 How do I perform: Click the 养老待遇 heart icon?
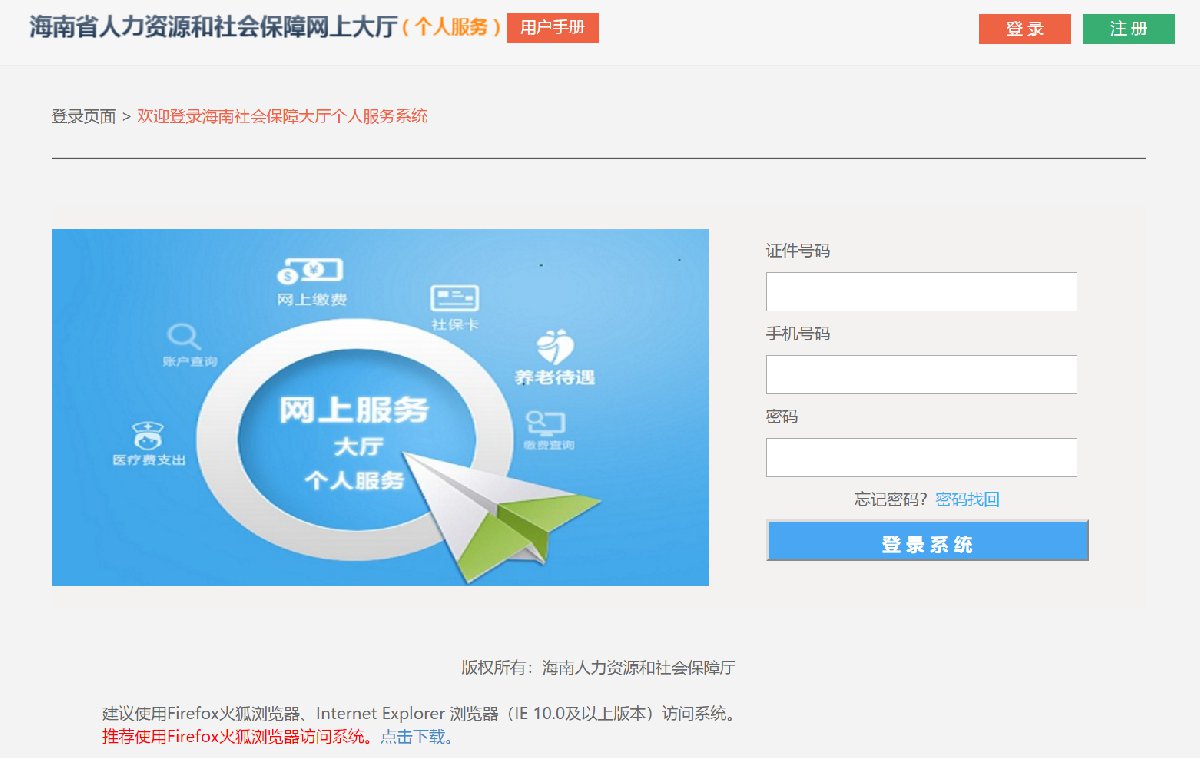555,348
